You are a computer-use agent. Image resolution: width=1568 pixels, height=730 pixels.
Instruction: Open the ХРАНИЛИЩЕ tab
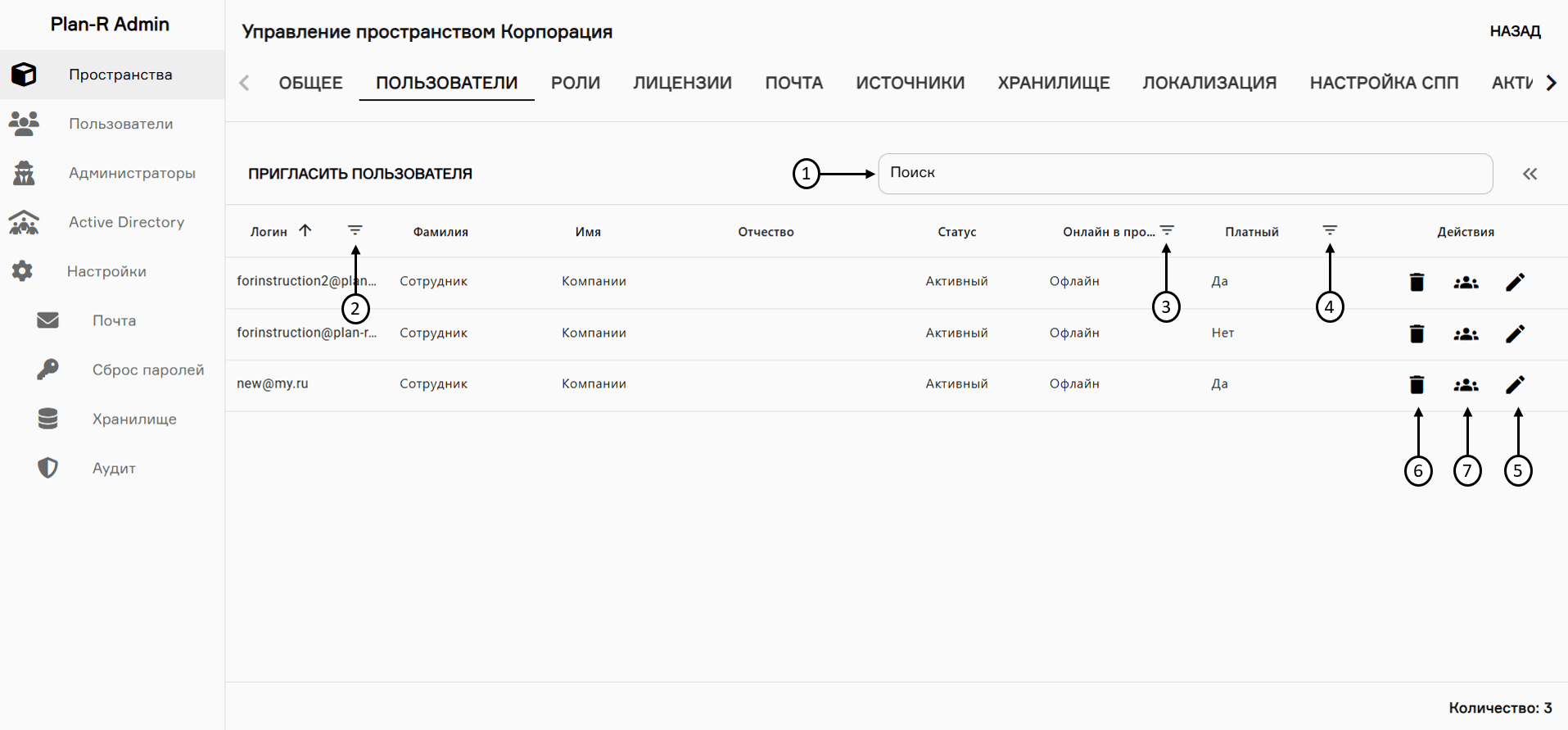coord(1053,83)
